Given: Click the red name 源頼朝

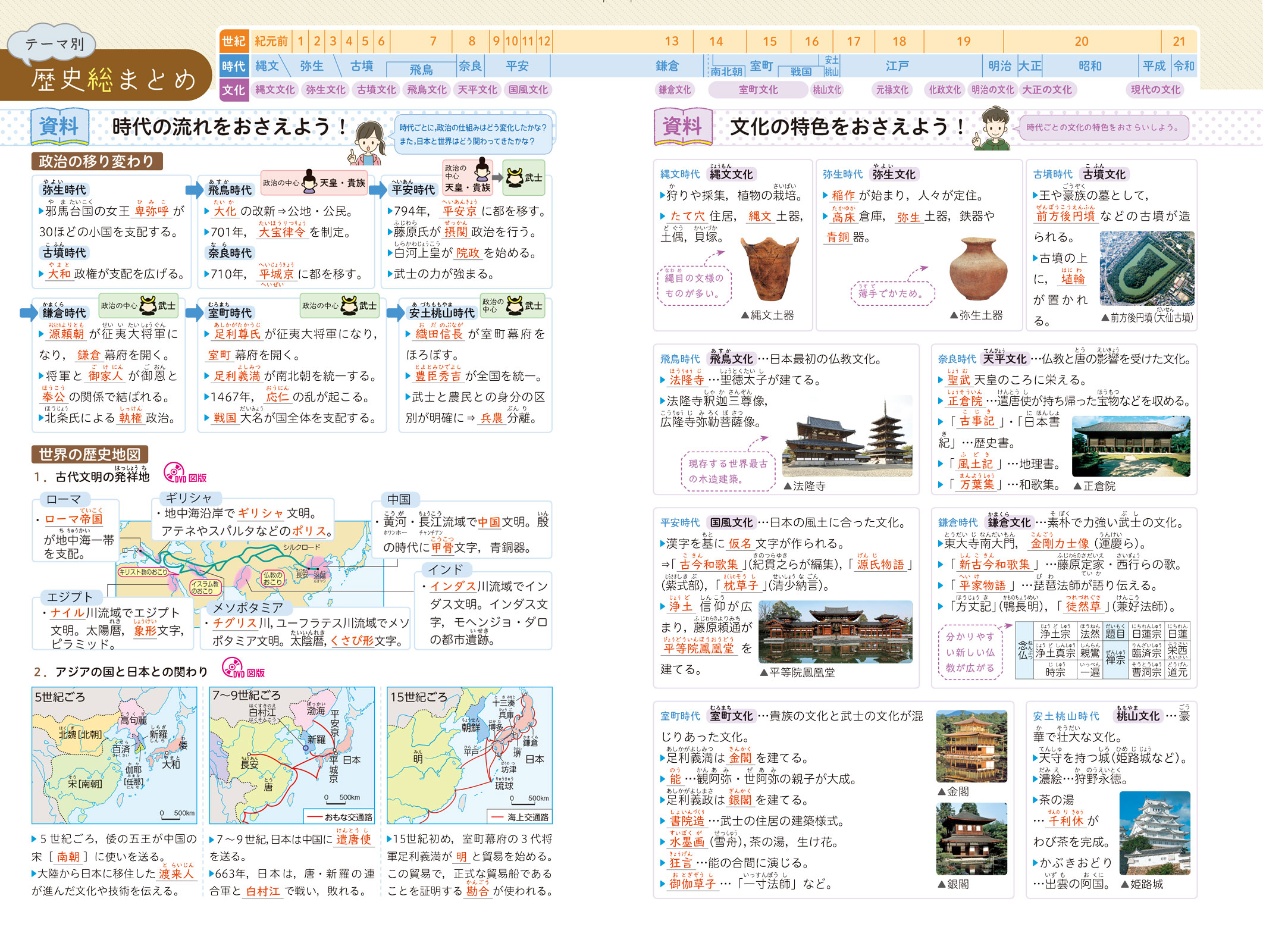Looking at the screenshot, I should (66, 334).
